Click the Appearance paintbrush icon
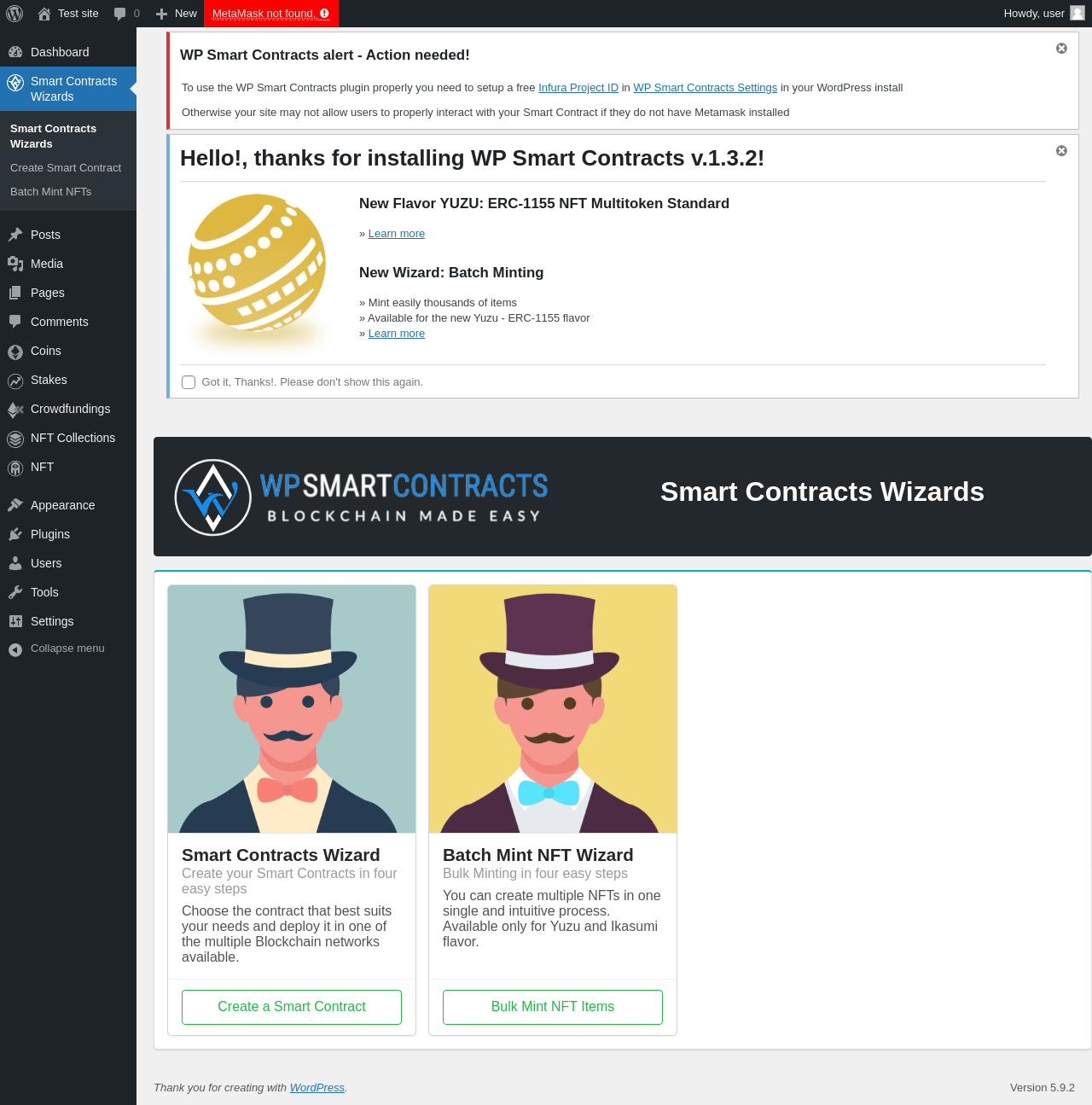The image size is (1092, 1105). (15, 505)
